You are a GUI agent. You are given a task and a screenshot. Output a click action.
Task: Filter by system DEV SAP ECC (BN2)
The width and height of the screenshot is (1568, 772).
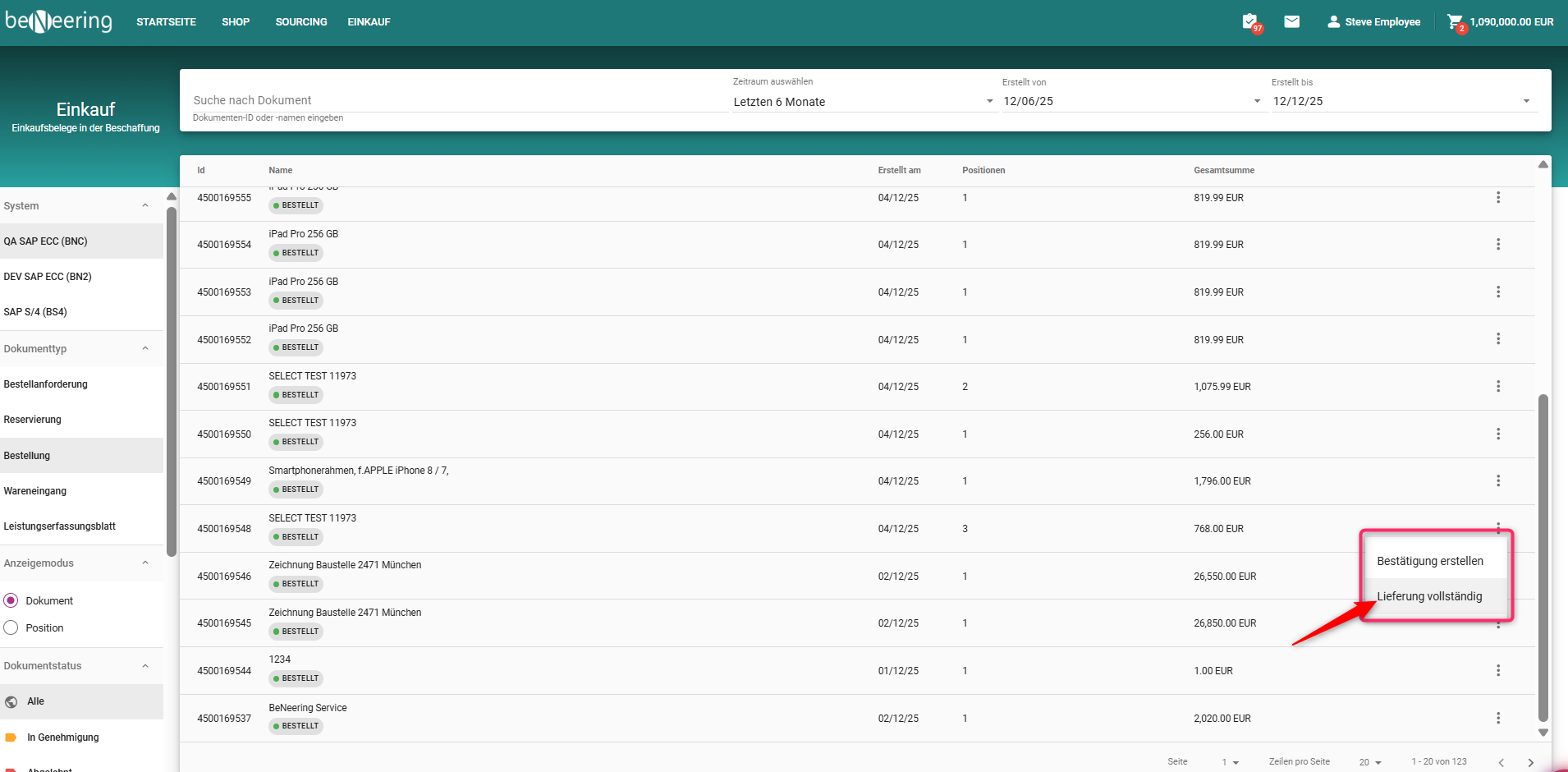tap(81, 276)
